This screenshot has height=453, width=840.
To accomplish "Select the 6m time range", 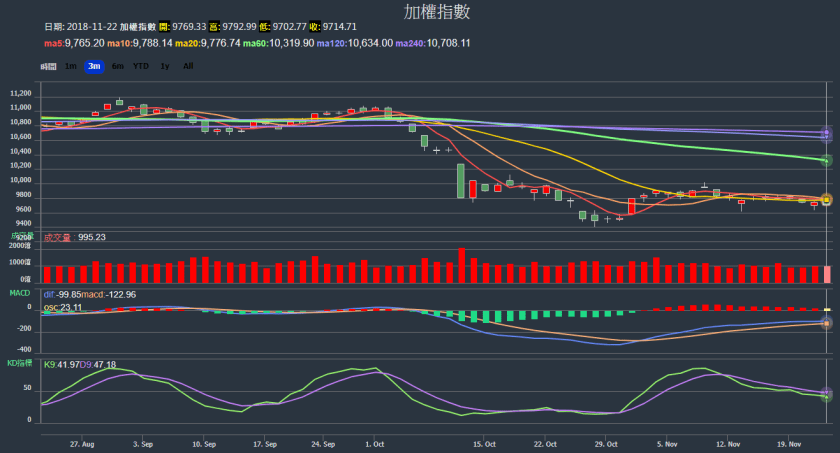I will coord(118,66).
